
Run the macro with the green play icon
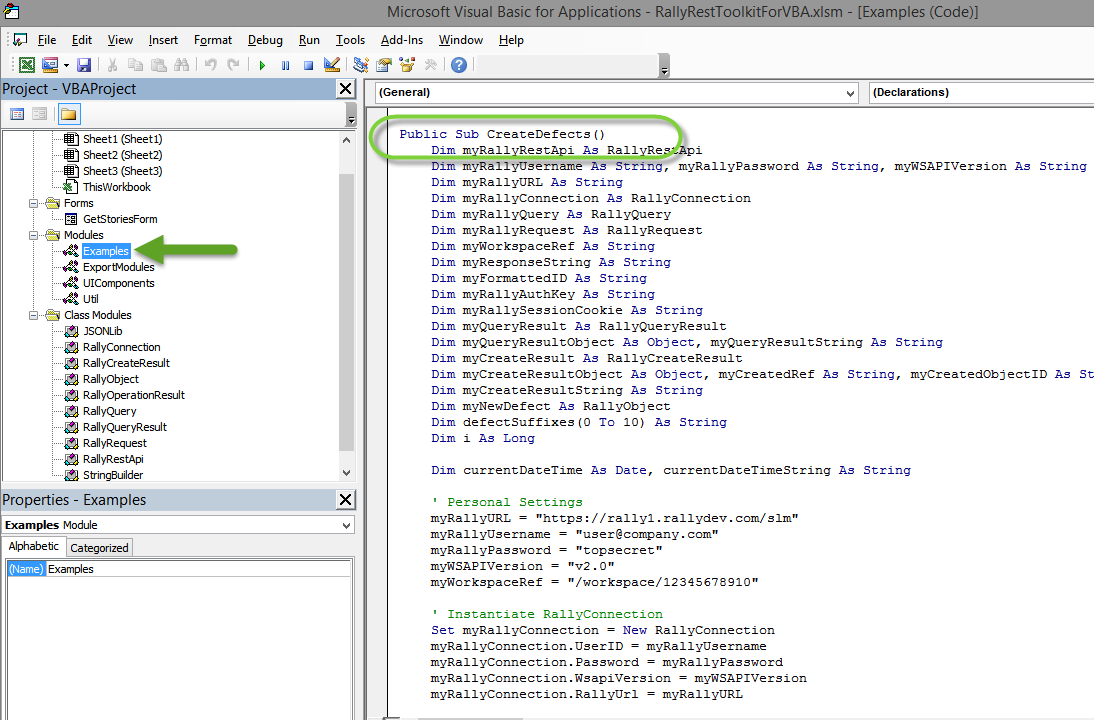262,65
